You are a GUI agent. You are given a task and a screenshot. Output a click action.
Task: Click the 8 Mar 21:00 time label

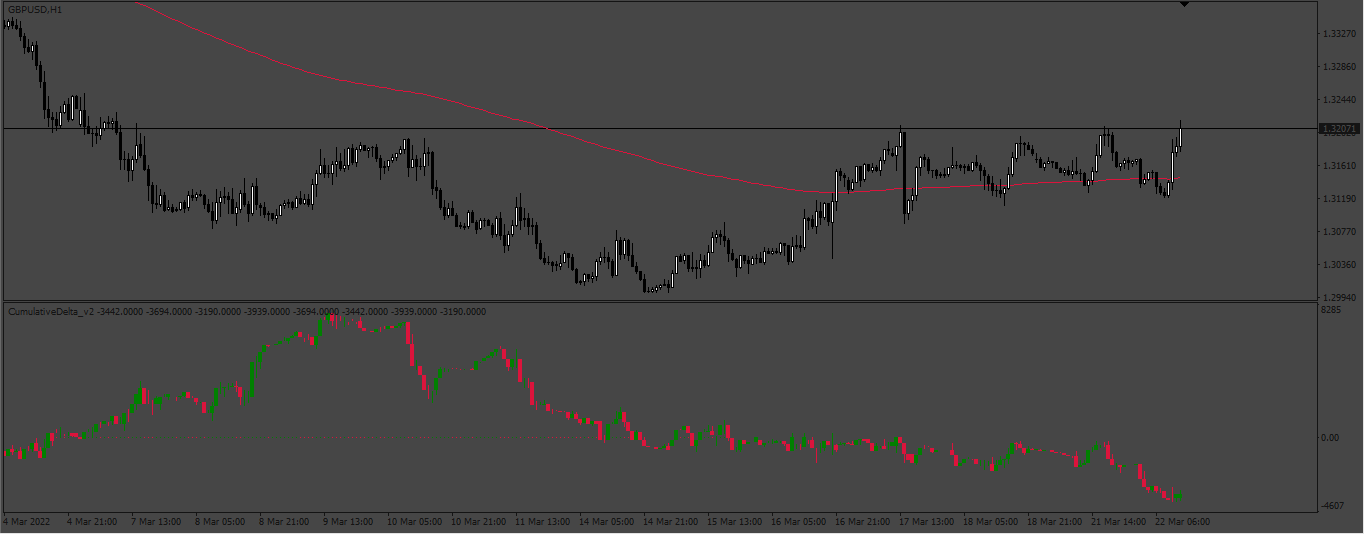pos(284,521)
